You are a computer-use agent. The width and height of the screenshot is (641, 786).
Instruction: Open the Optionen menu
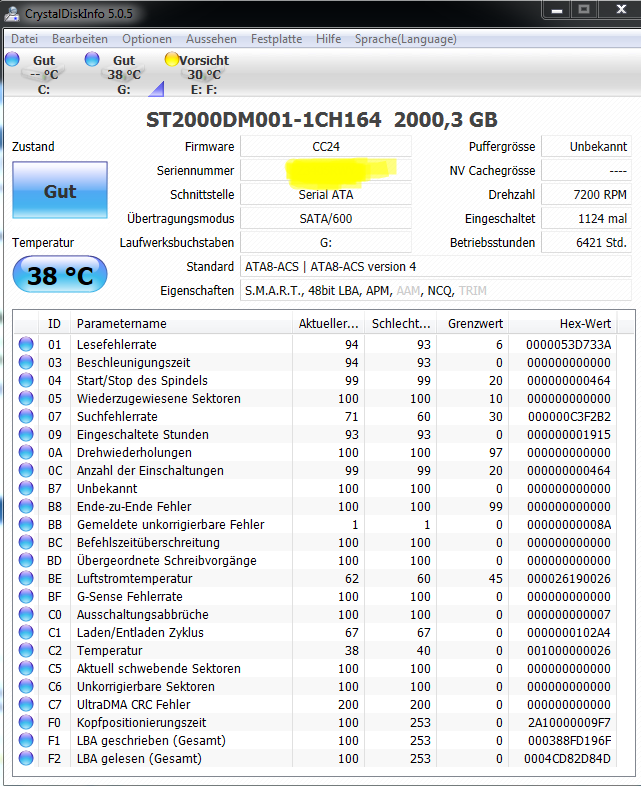coord(147,39)
